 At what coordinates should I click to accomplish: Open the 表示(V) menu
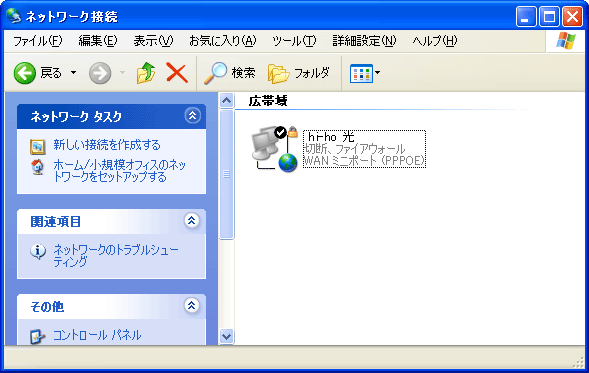pos(153,41)
